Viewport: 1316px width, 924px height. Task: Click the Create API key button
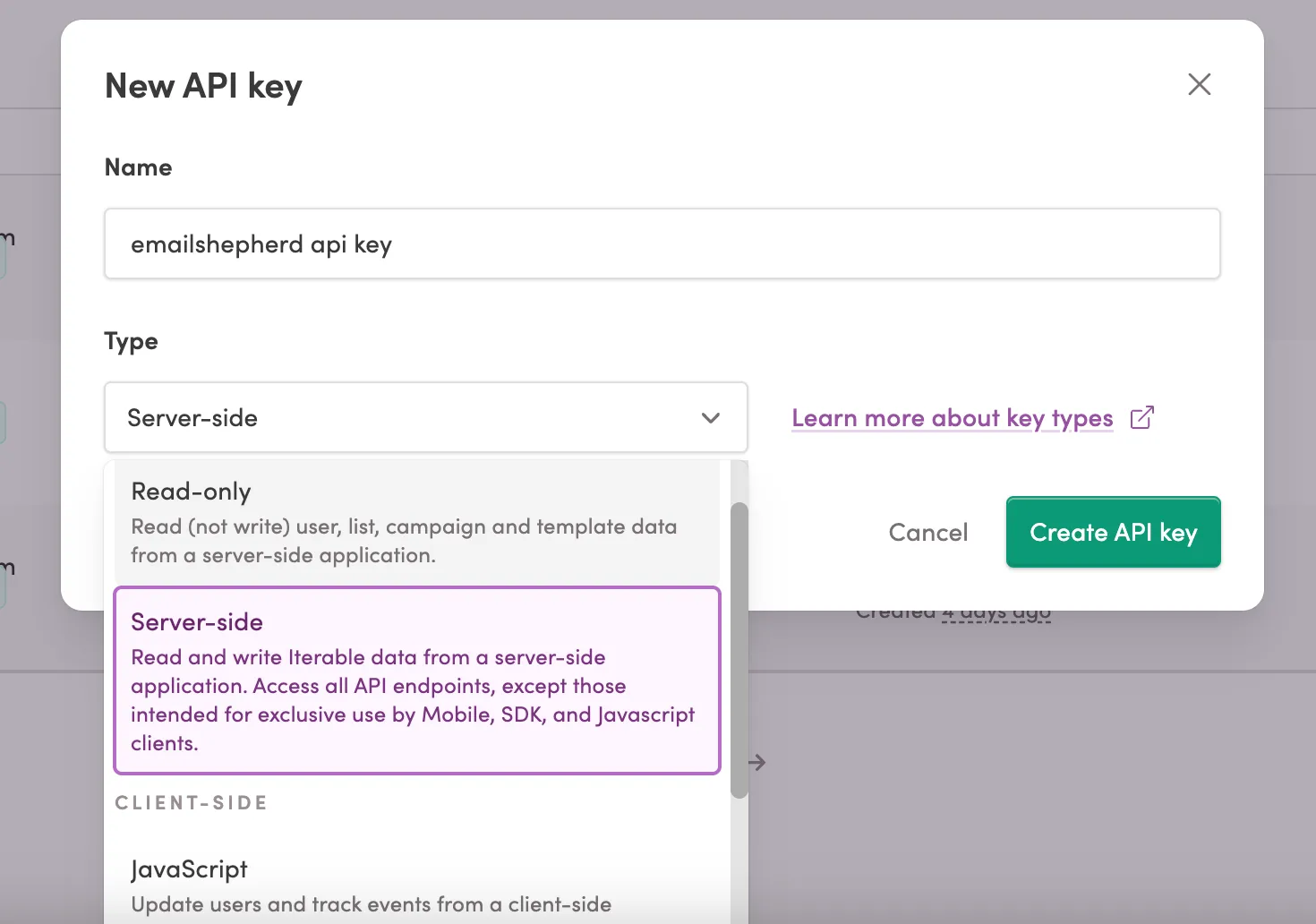point(1113,532)
